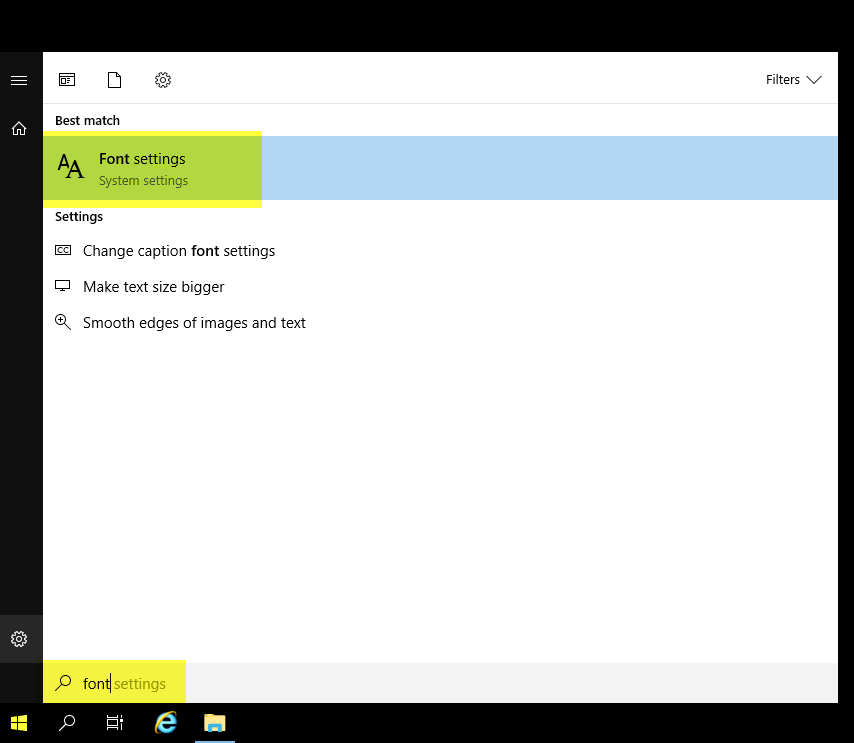Open the Windows Start button
This screenshot has width=854, height=743.
pos(19,723)
